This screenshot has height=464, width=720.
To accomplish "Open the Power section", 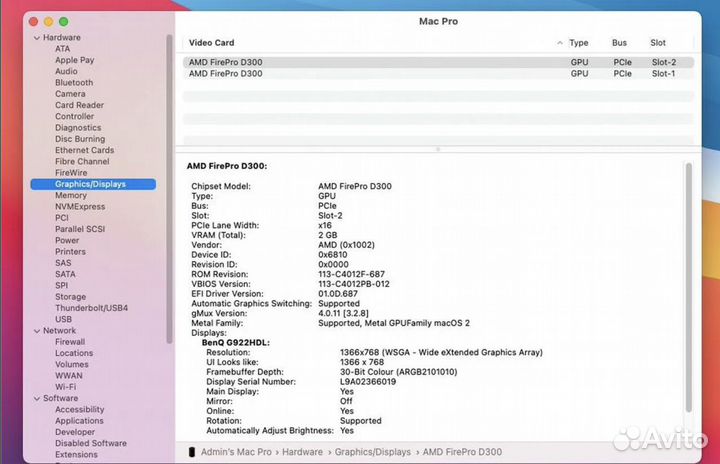I will [x=67, y=240].
